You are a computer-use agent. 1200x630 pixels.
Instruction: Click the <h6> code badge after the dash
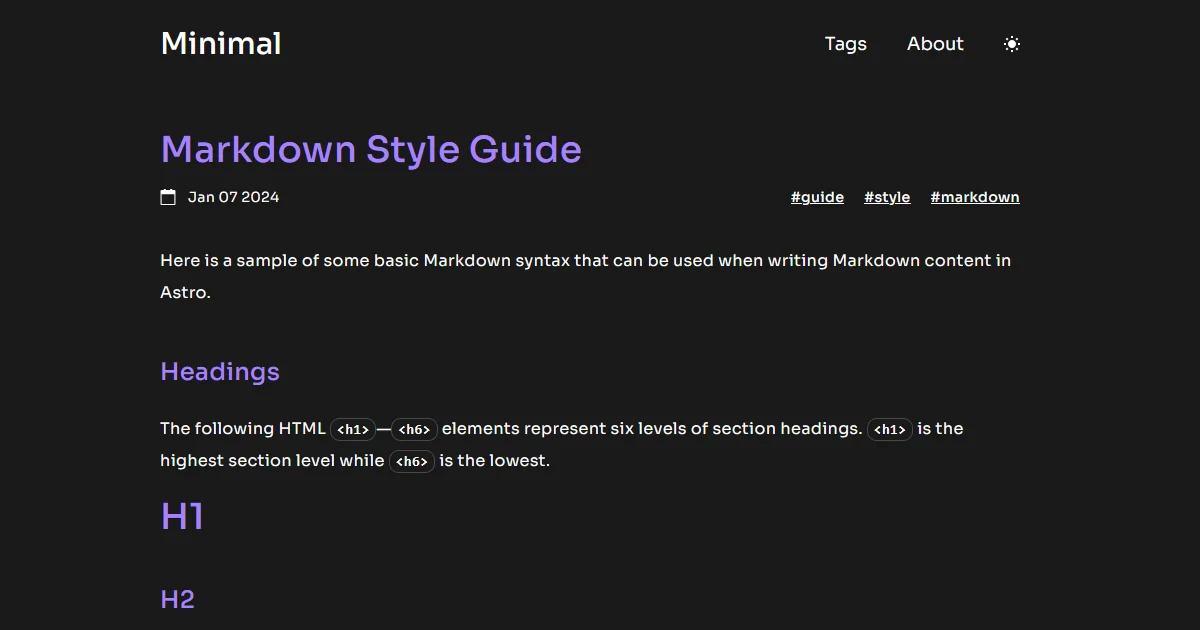(414, 430)
